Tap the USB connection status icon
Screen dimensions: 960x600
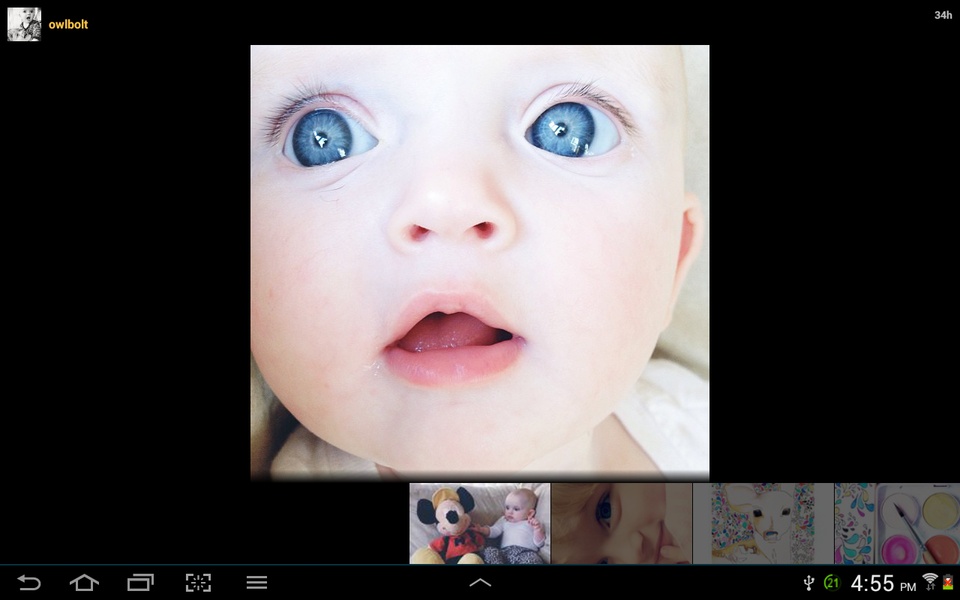click(x=809, y=583)
